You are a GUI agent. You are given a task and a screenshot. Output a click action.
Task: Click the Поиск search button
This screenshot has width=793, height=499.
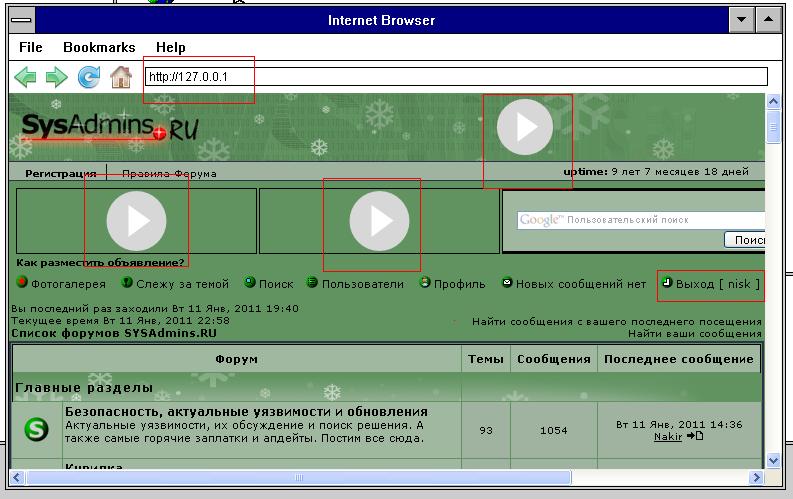coord(744,240)
